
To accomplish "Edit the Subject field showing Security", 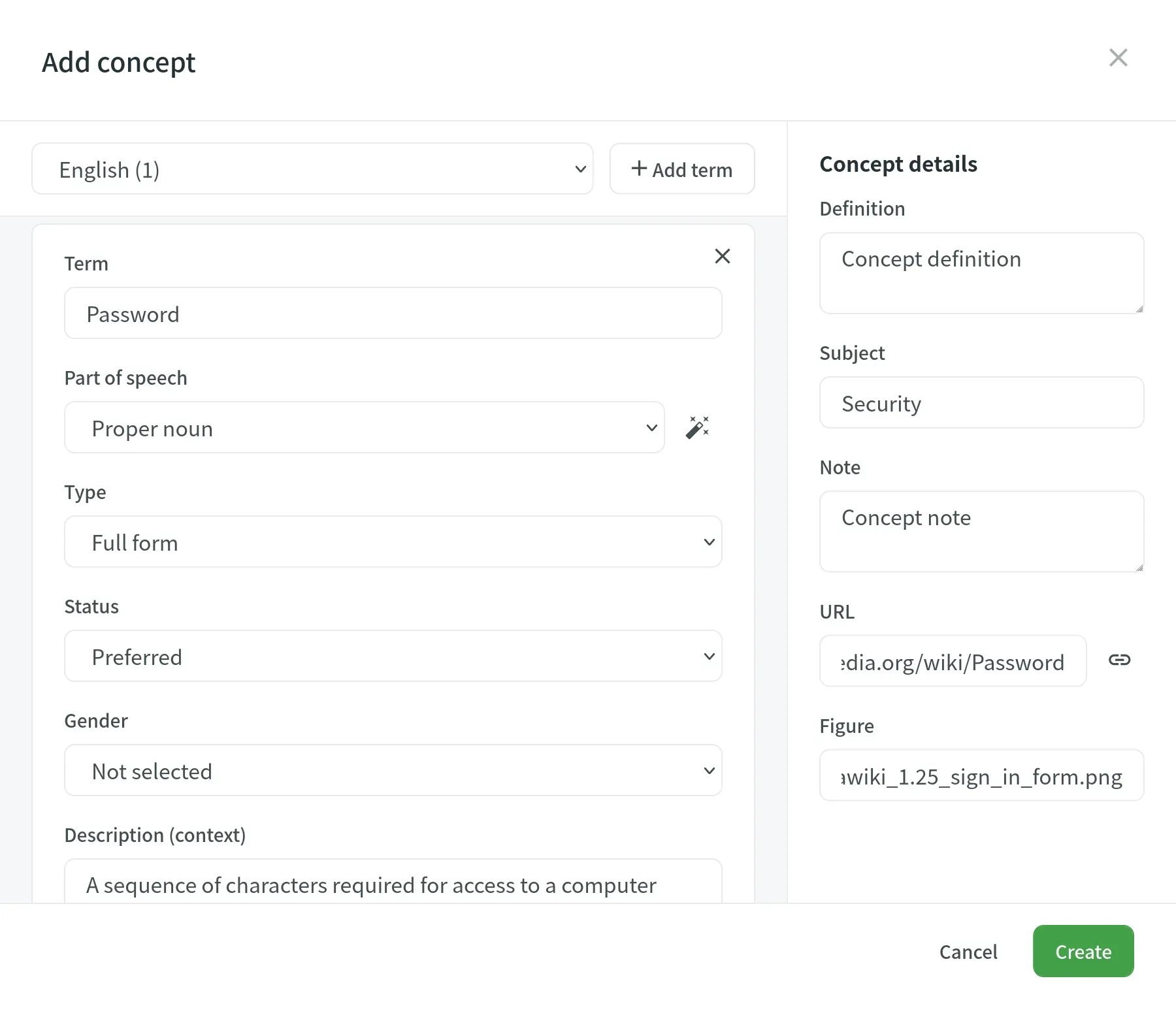I will point(981,402).
